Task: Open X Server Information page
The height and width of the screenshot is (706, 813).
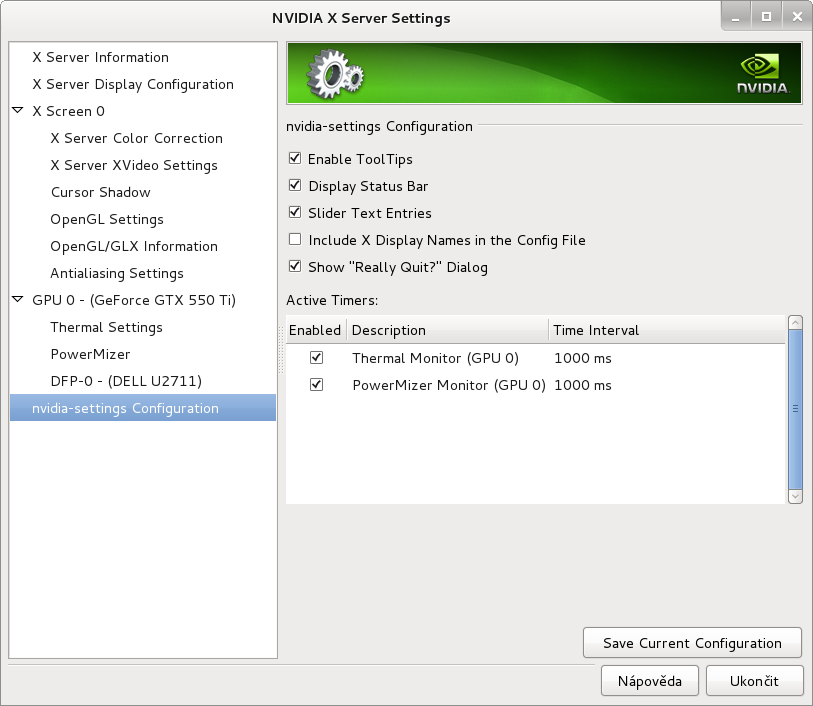Action: pos(101,57)
